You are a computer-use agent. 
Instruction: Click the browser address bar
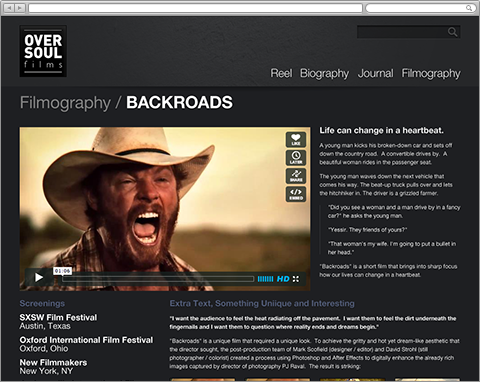pos(195,8)
